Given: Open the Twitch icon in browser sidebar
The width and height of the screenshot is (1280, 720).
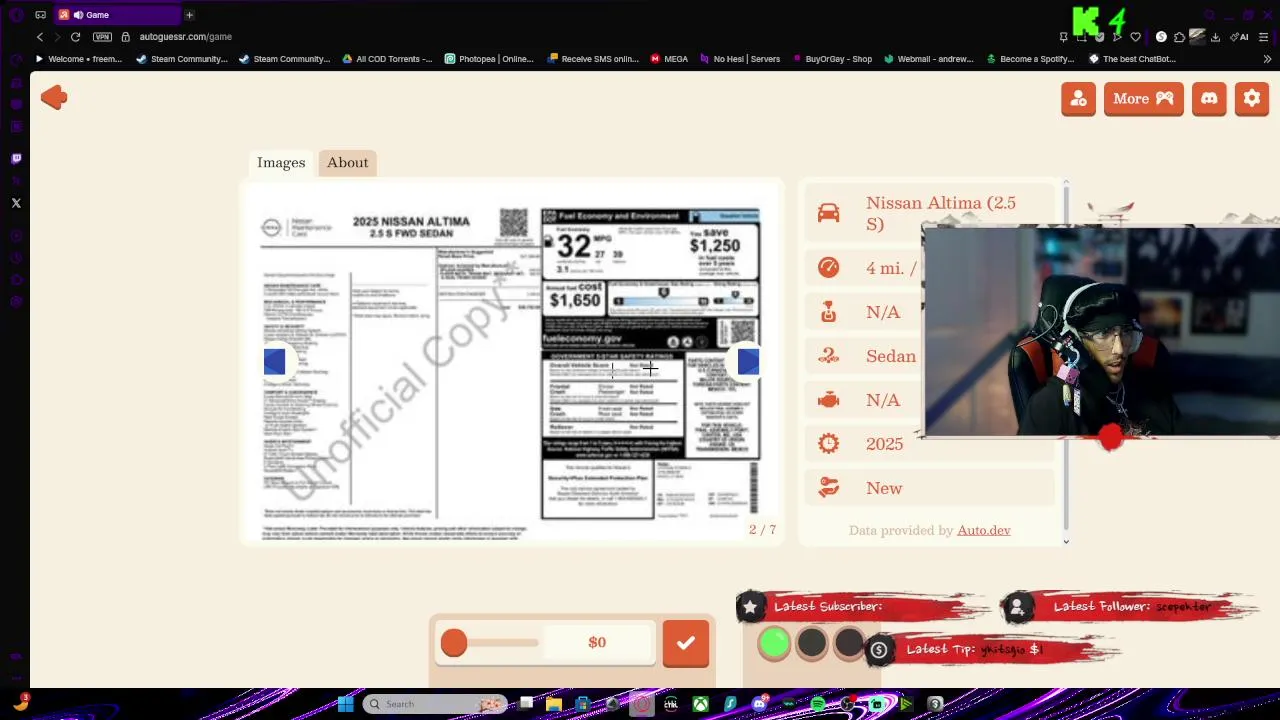Looking at the screenshot, I should coord(16,158).
